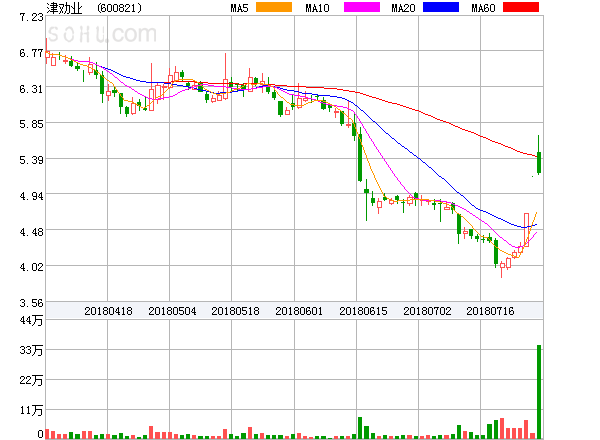Click the MA20 legend label
Viewport: 600px width, 440px height.
403,8
